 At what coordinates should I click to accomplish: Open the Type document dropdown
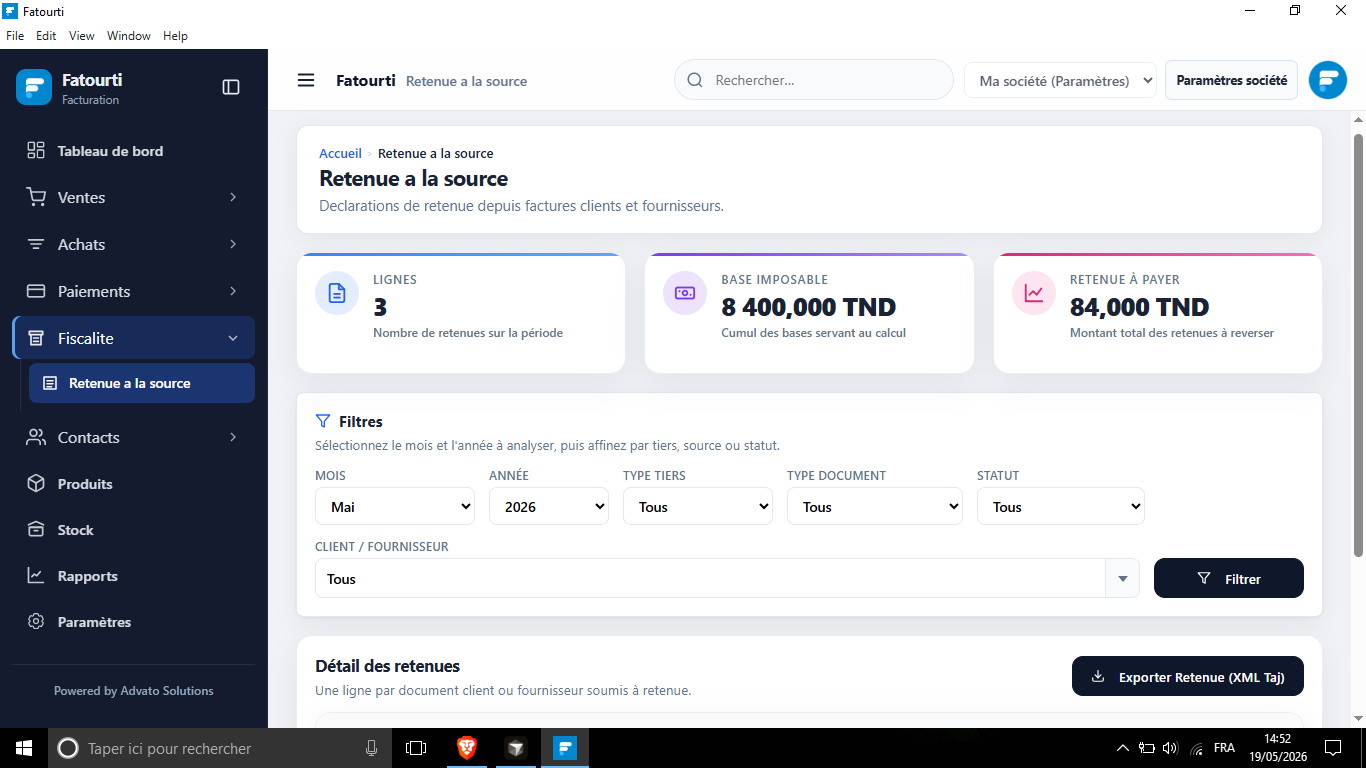[x=875, y=506]
